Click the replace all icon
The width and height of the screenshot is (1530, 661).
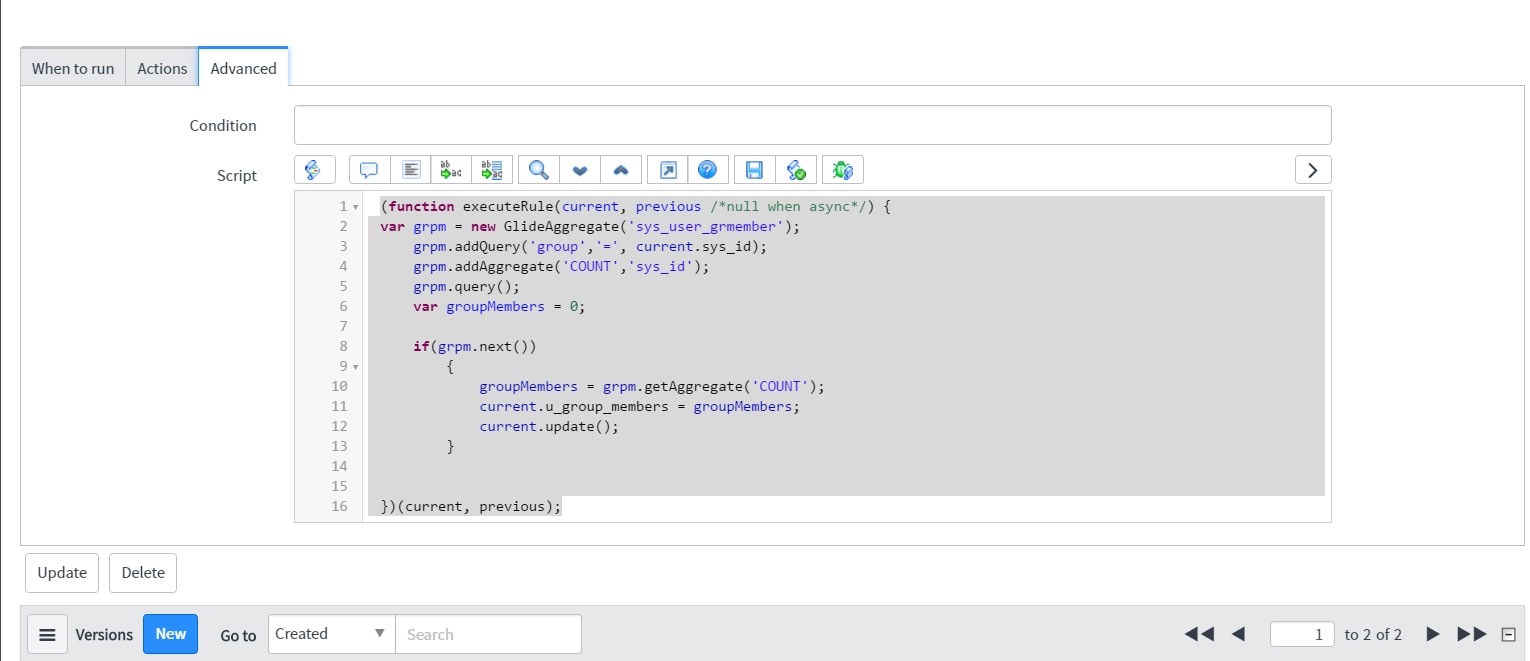tap(492, 170)
